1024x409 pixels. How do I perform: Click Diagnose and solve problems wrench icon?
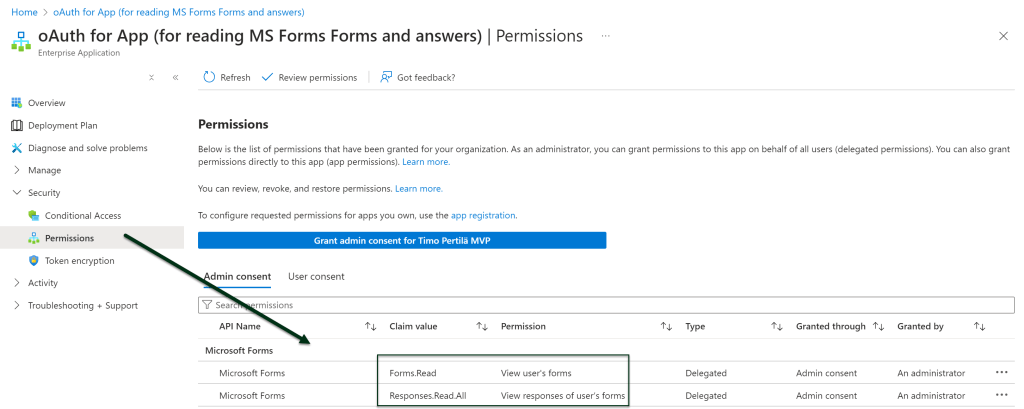[x=17, y=148]
